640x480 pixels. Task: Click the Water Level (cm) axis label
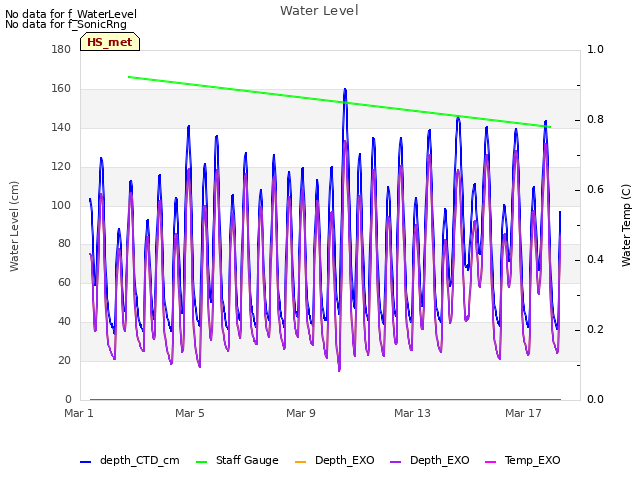pos(14,227)
